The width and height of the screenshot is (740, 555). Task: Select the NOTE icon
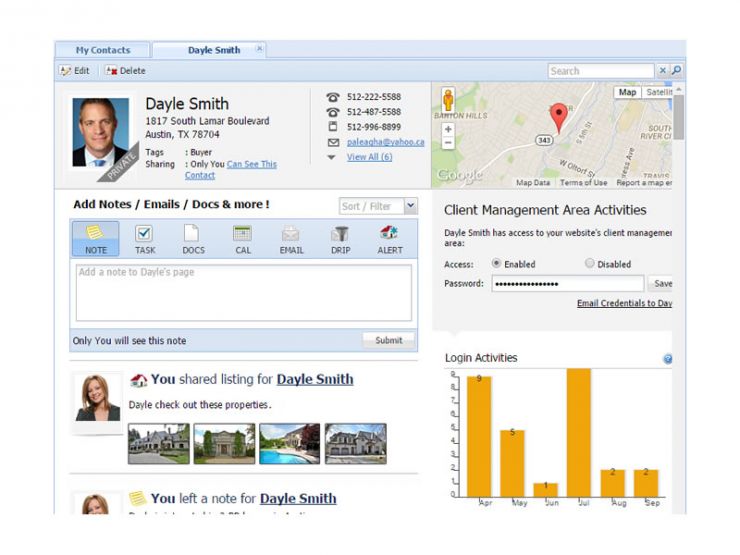[x=95, y=234]
